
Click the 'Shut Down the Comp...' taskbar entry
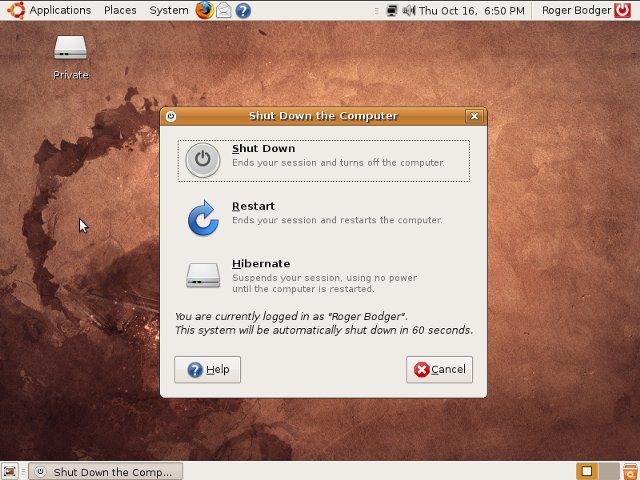point(106,472)
